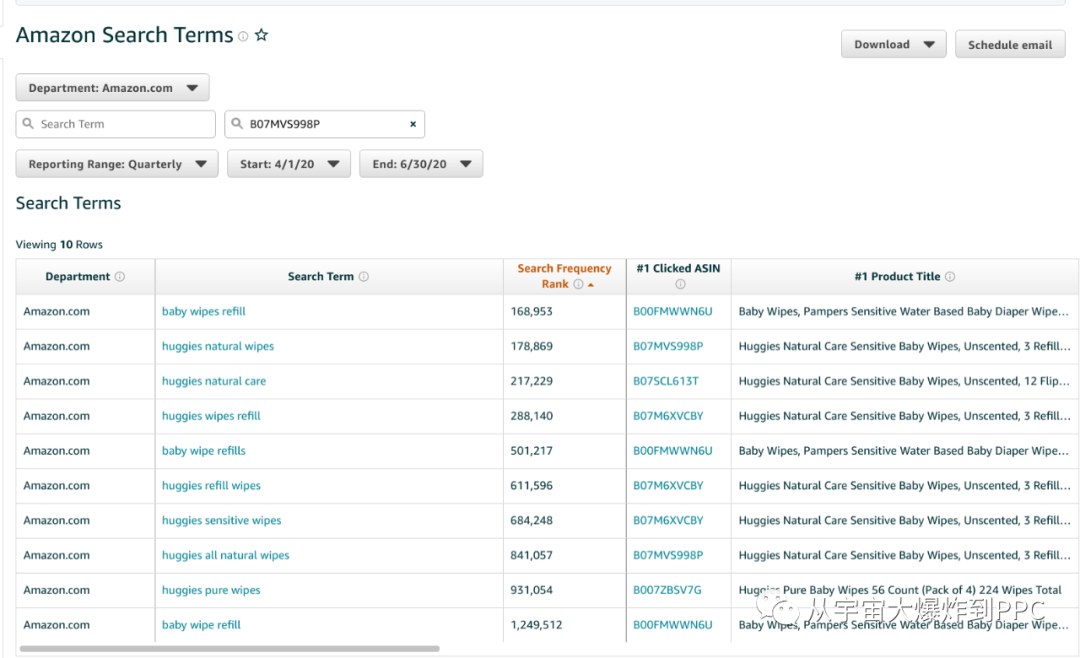1080x658 pixels.
Task: Clear the ASIN filter with X icon
Action: [413, 124]
